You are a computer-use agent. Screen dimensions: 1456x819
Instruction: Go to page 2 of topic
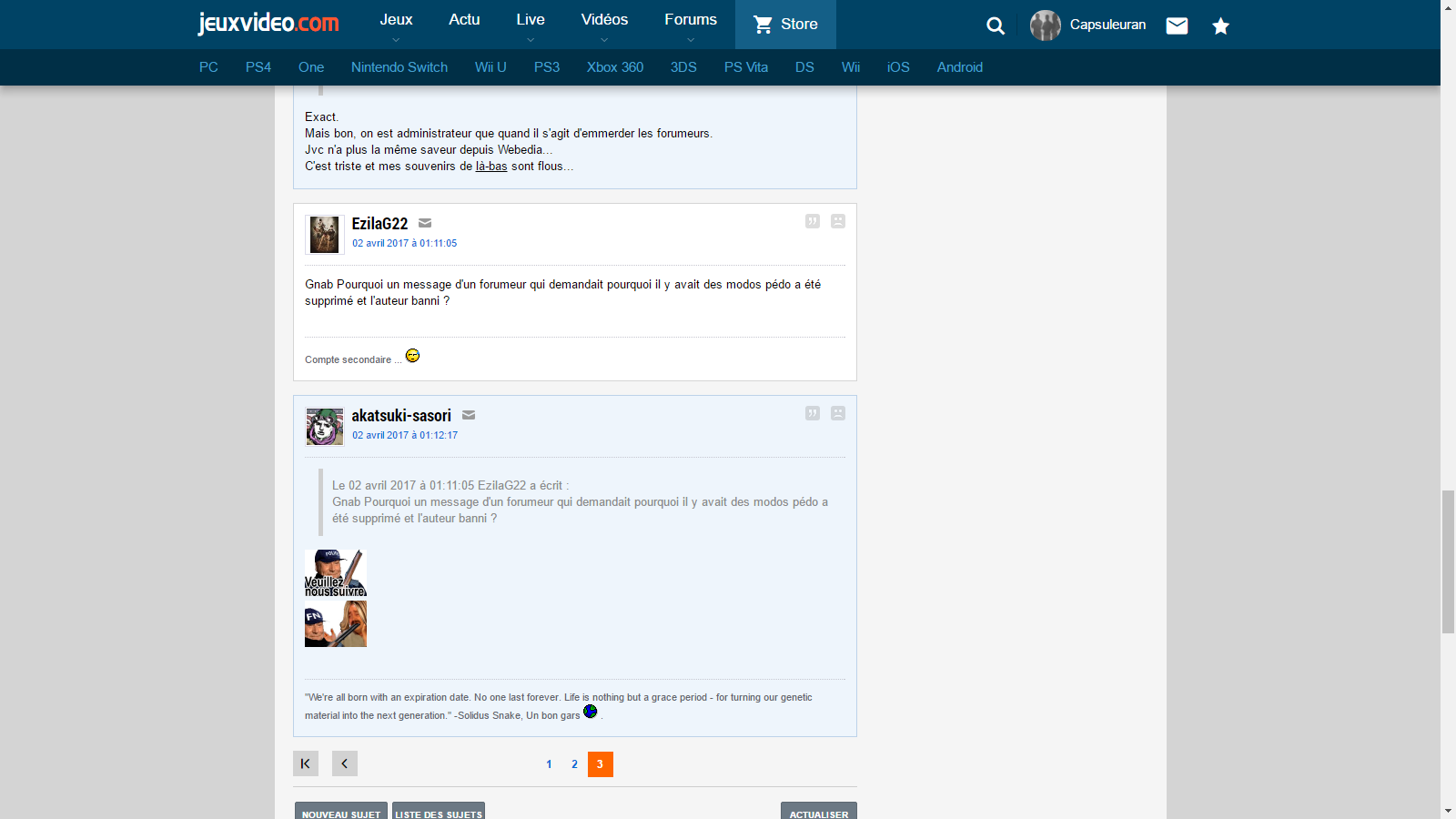click(574, 764)
